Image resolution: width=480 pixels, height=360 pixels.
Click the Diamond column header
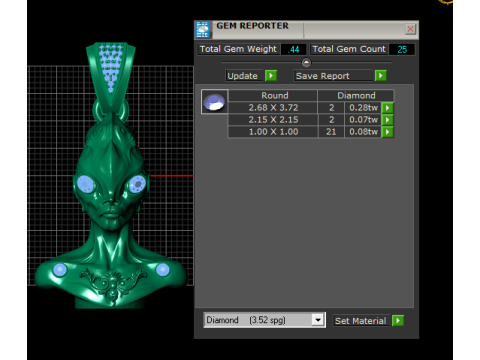point(356,96)
